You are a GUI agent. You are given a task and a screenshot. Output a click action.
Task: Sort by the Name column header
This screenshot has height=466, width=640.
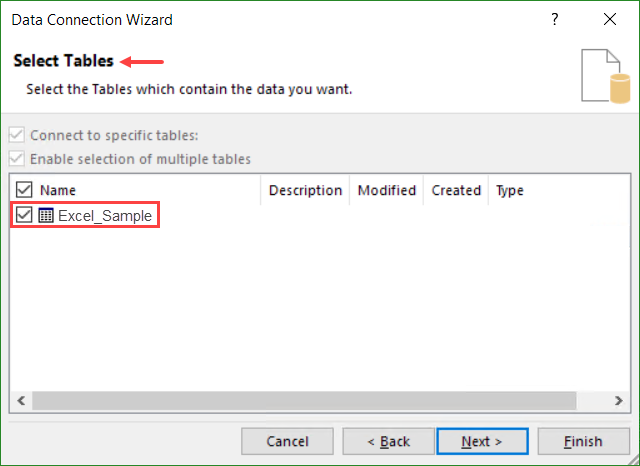click(58, 190)
